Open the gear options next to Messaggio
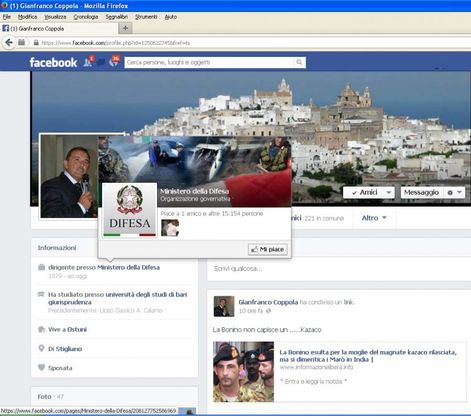 point(450,193)
